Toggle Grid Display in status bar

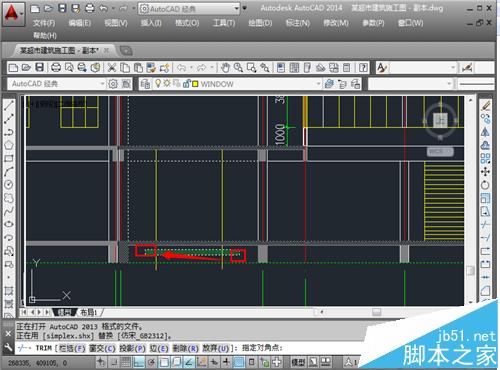[x=126, y=362]
